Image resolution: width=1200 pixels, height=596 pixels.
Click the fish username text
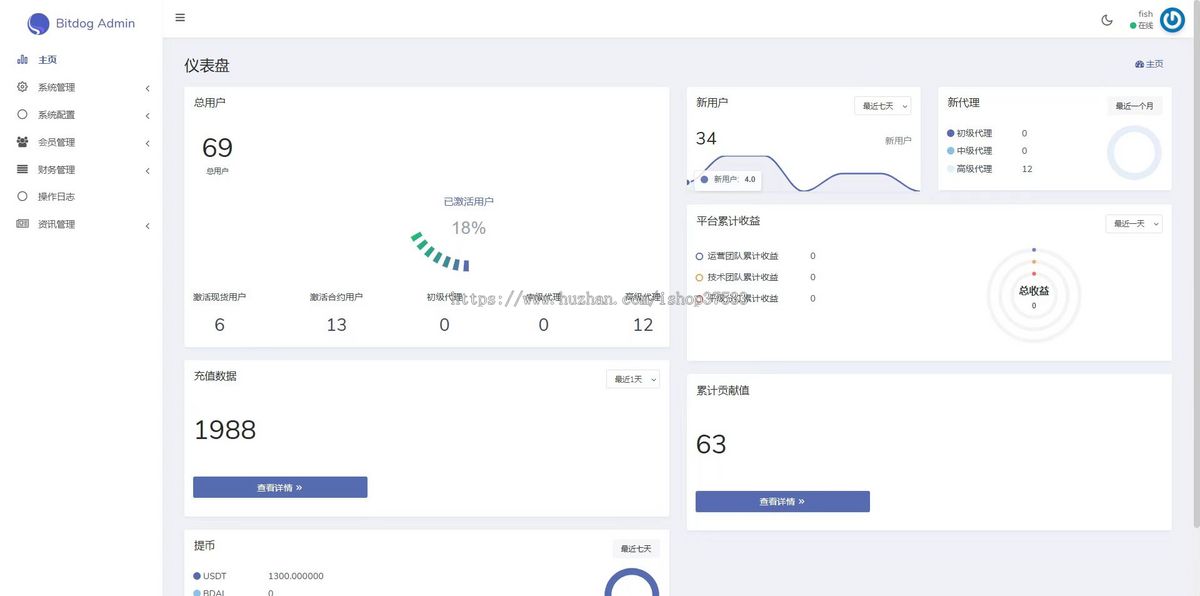pos(1146,14)
